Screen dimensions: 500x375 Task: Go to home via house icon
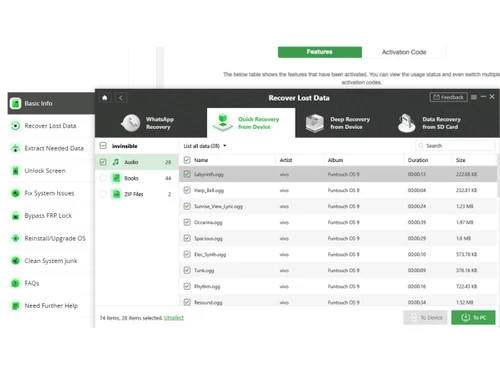(105, 98)
